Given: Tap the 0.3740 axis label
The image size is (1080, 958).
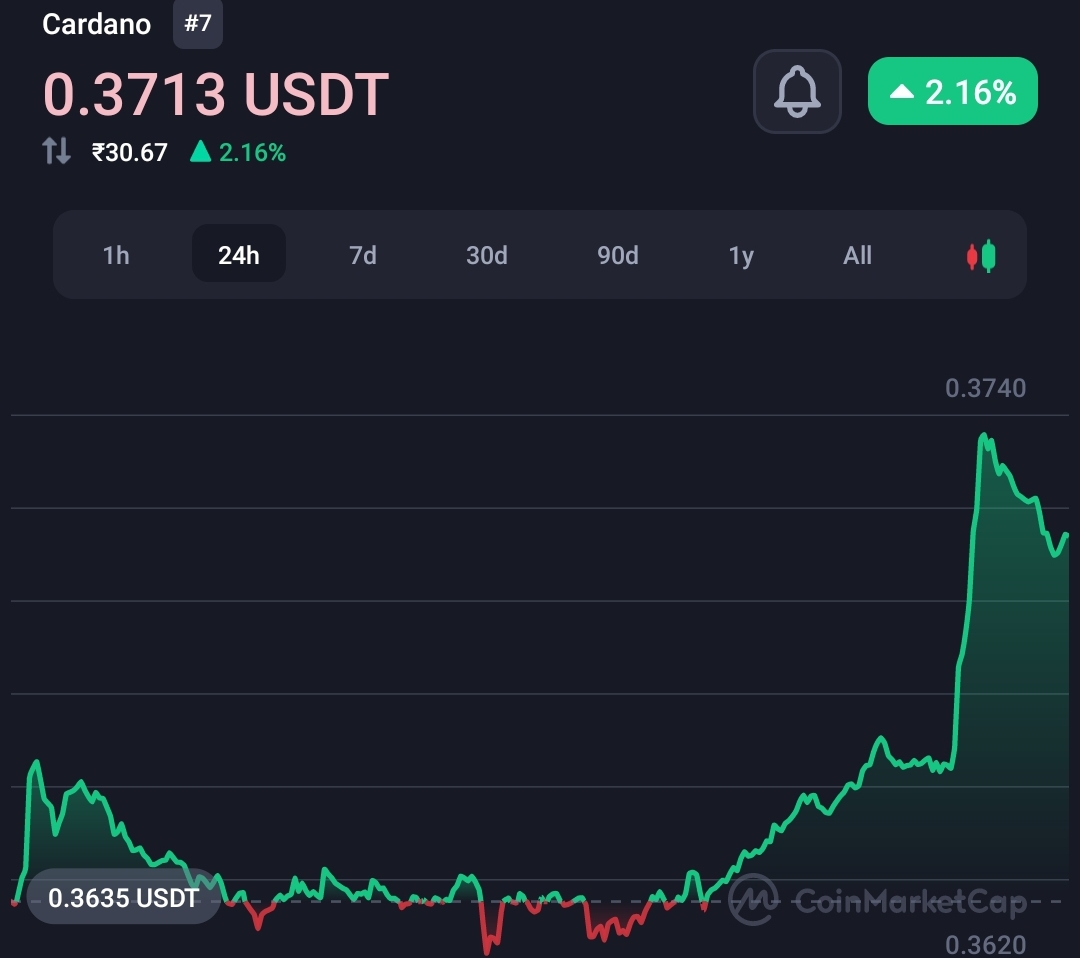Looking at the screenshot, I should tap(986, 388).
